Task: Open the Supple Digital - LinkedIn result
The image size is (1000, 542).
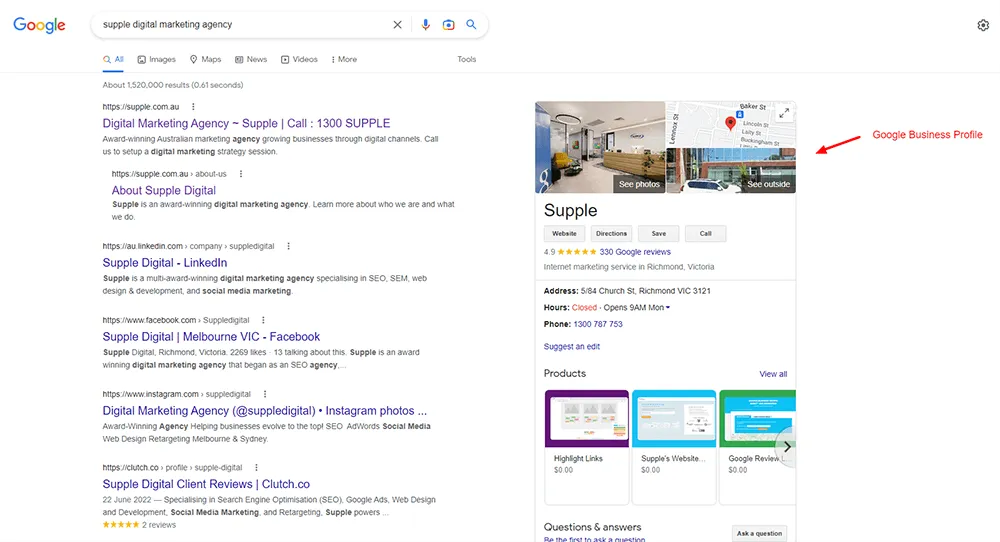Action: pyautogui.click(x=165, y=263)
